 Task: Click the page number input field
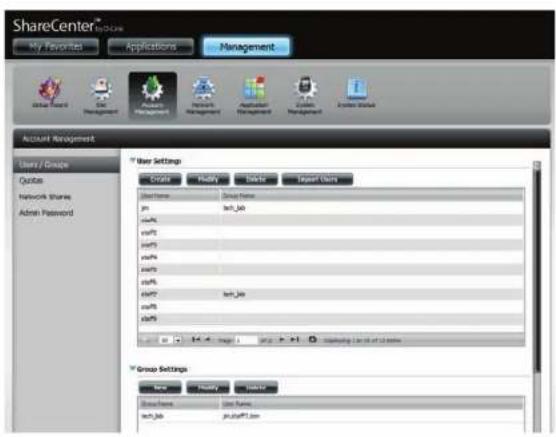246,340
